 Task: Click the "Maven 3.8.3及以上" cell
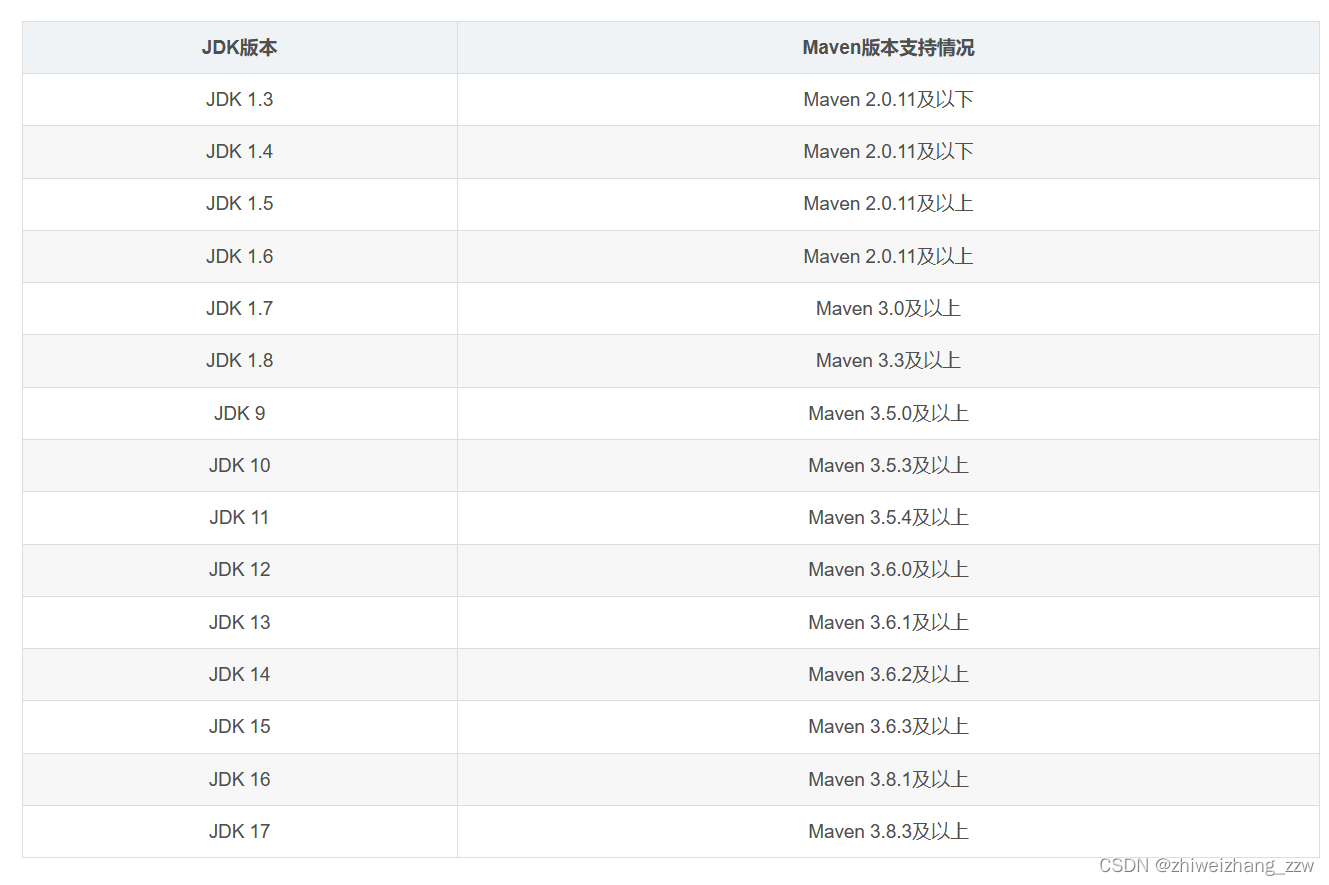[x=888, y=832]
